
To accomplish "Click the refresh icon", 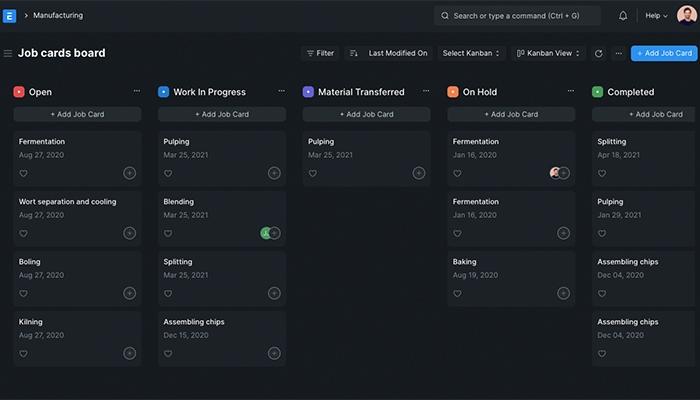I will (599, 54).
